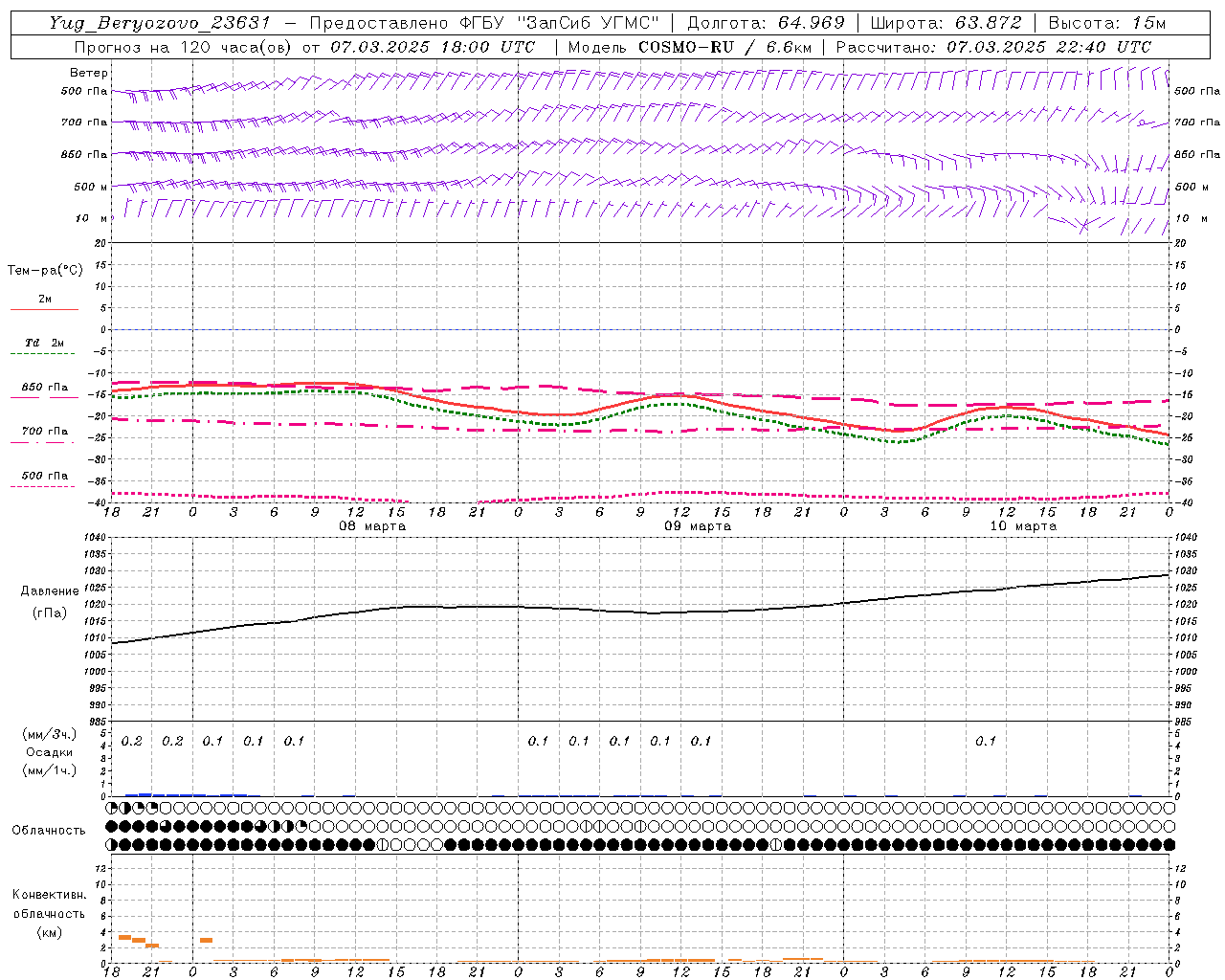Select the Модель COSMO-RU / 6.6км text
This screenshot has width=1225, height=980.
[x=689, y=47]
